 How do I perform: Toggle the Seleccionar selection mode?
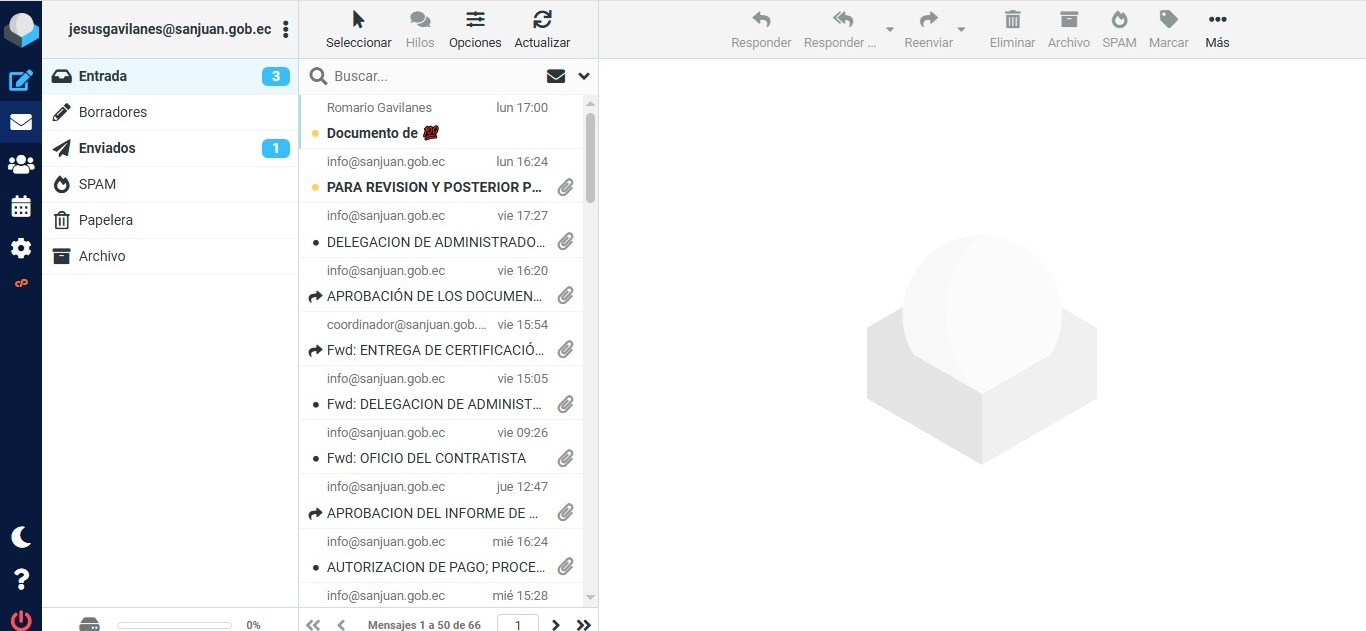click(x=359, y=30)
